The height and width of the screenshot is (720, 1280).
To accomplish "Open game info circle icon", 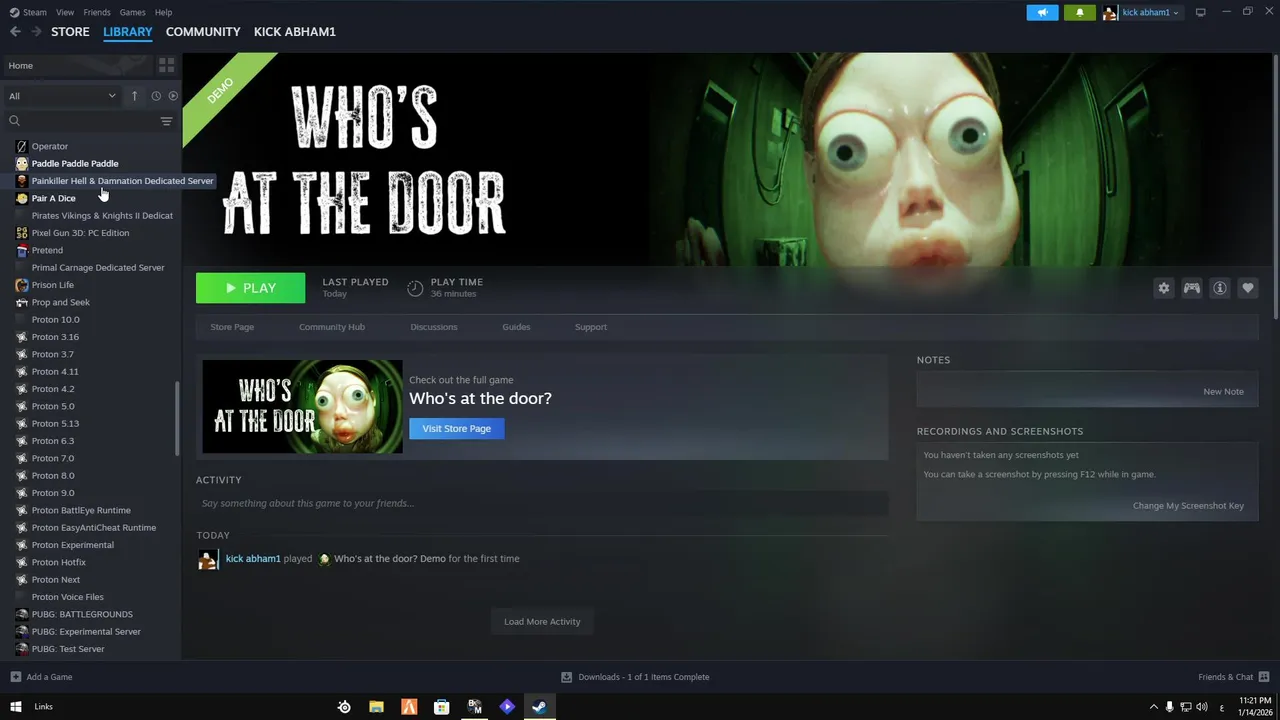I will 1220,288.
